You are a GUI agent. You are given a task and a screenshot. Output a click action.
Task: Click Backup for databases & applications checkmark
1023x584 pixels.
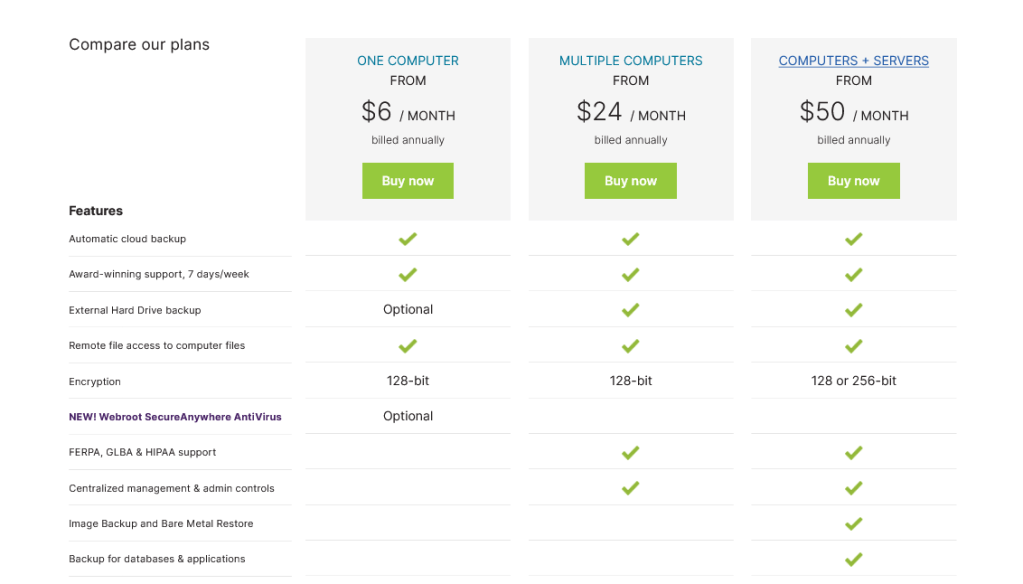[x=853, y=559]
